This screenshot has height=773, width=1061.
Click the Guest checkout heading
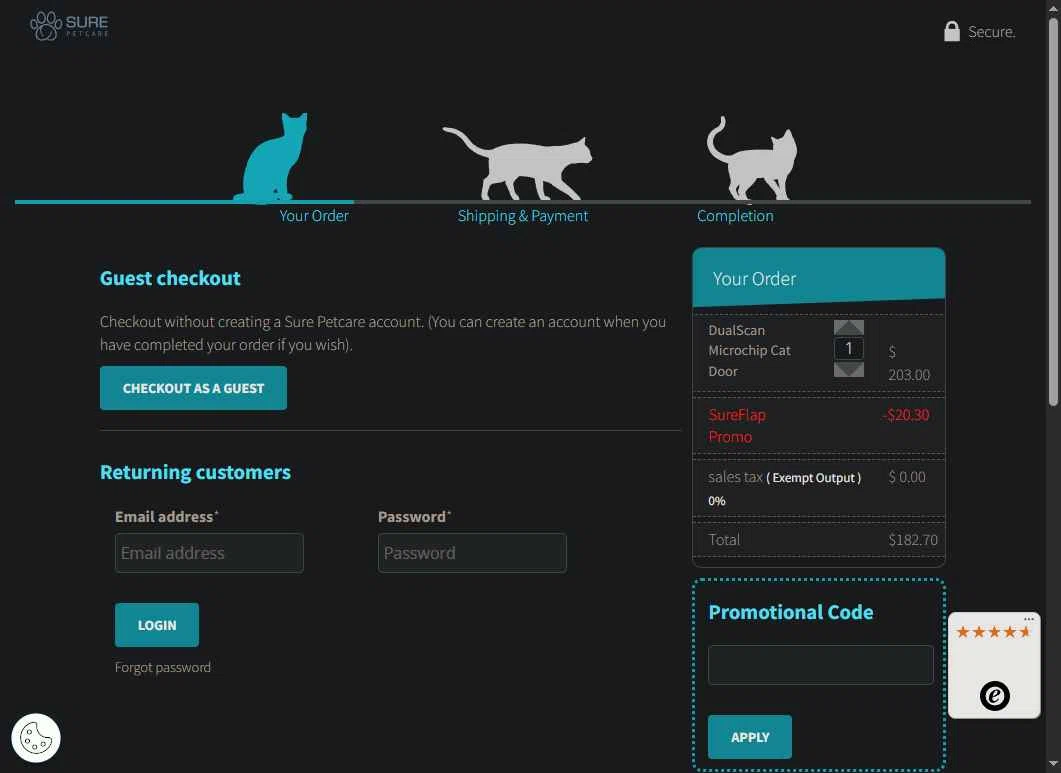[x=170, y=278]
